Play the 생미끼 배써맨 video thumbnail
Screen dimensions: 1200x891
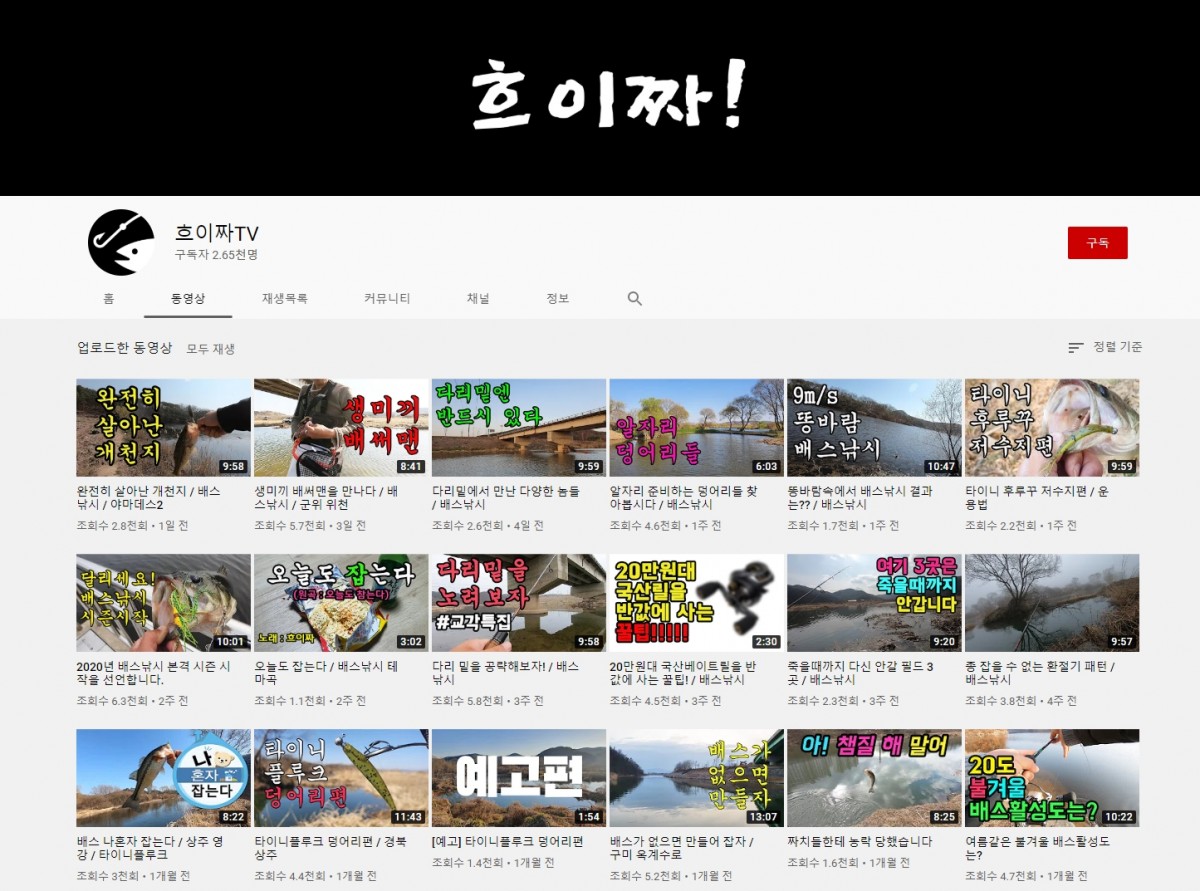(341, 427)
